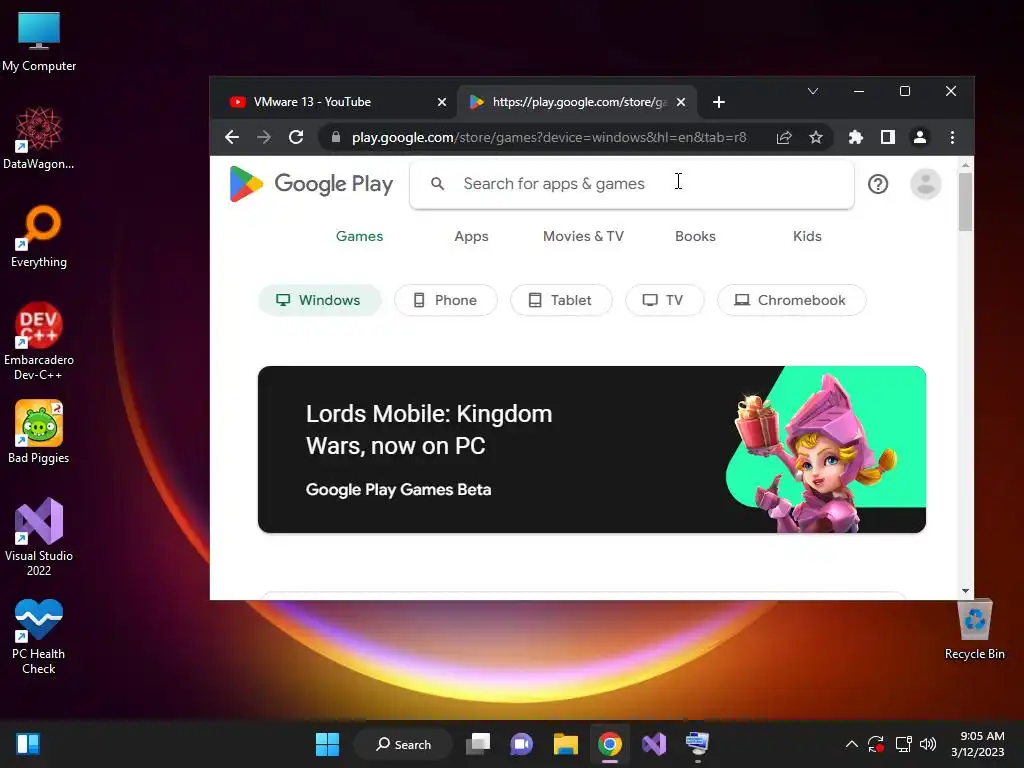Open the 9:05 AM clock and date
The image size is (1024, 768).
pos(978,744)
